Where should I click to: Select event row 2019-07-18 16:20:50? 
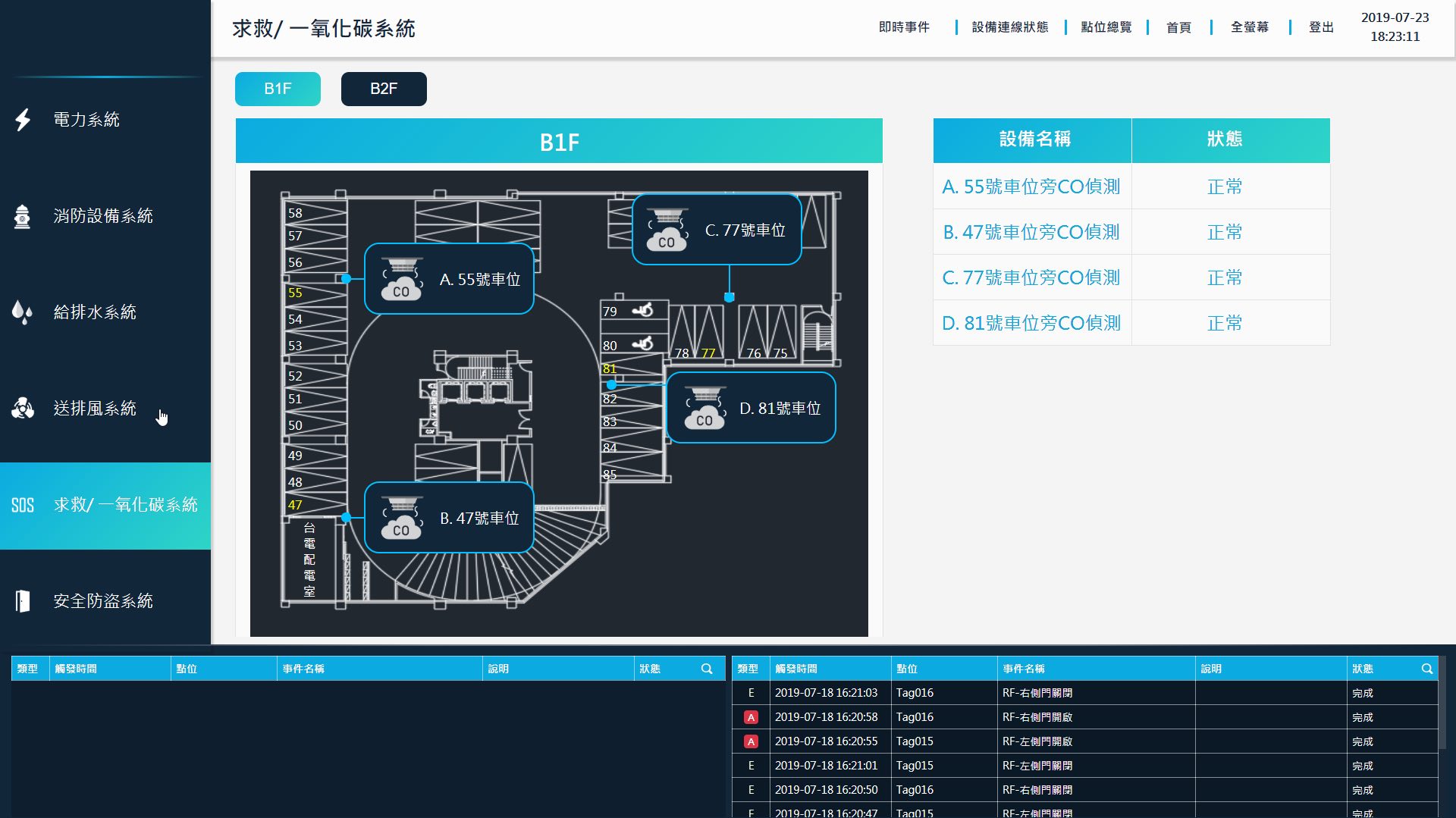1084,790
